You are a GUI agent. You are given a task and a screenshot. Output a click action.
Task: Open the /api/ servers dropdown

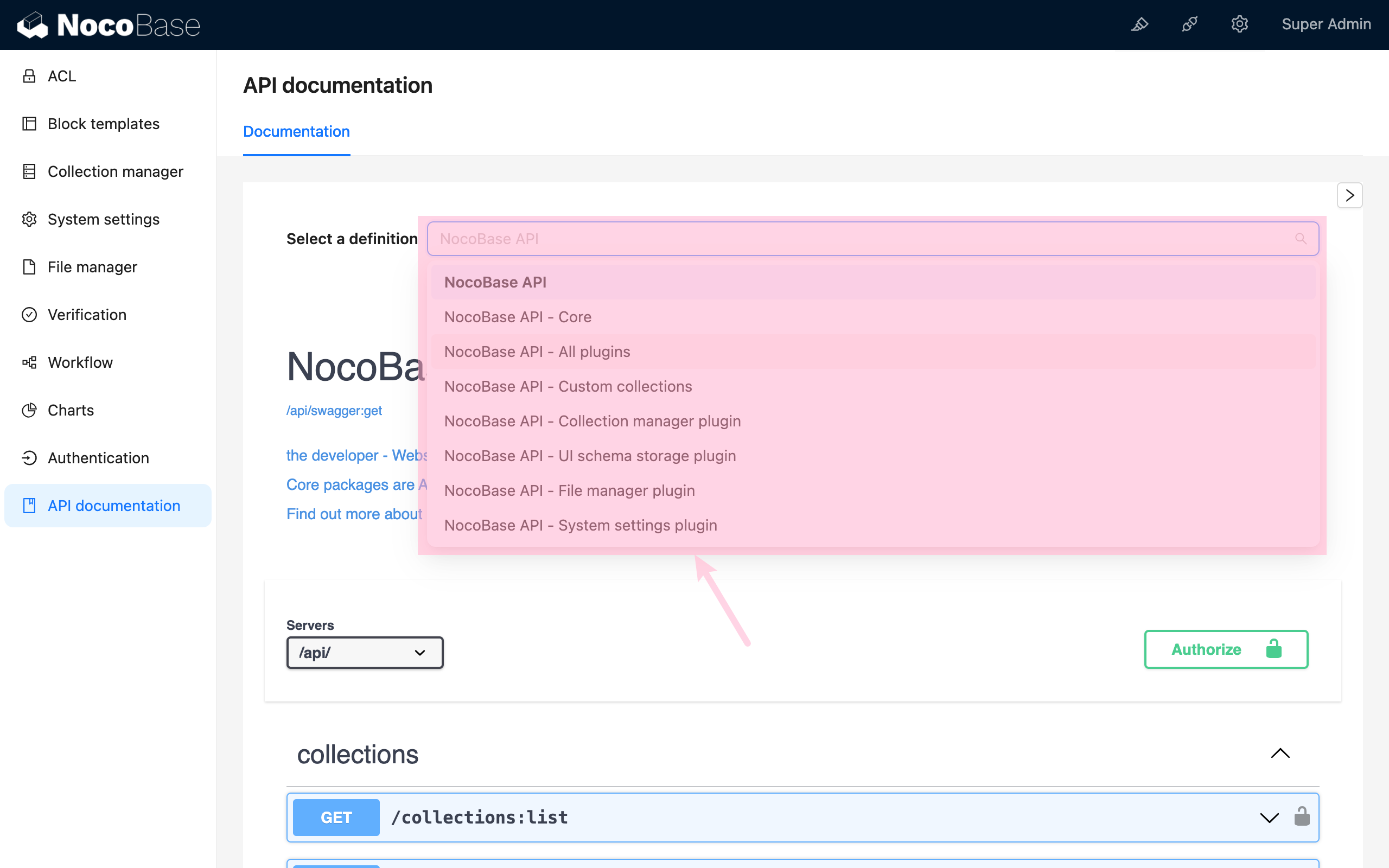coord(365,653)
